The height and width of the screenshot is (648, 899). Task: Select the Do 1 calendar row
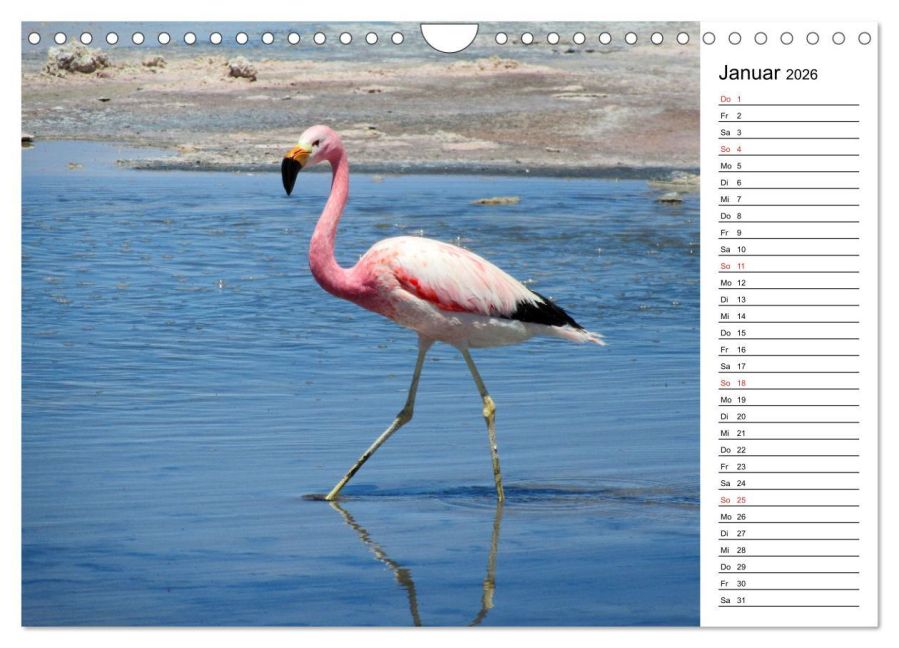789,99
